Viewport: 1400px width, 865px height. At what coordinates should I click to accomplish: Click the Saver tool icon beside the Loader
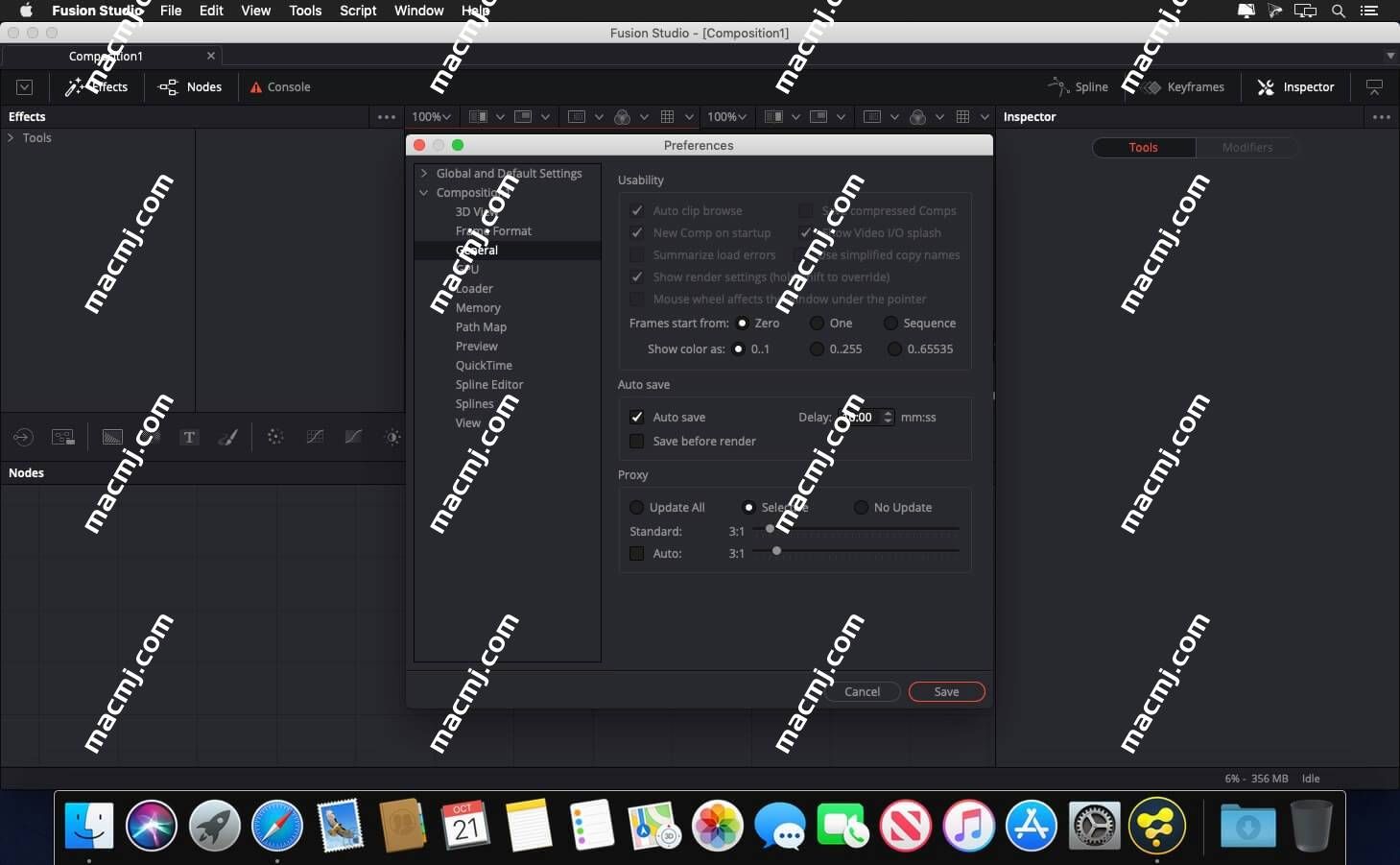pos(63,437)
